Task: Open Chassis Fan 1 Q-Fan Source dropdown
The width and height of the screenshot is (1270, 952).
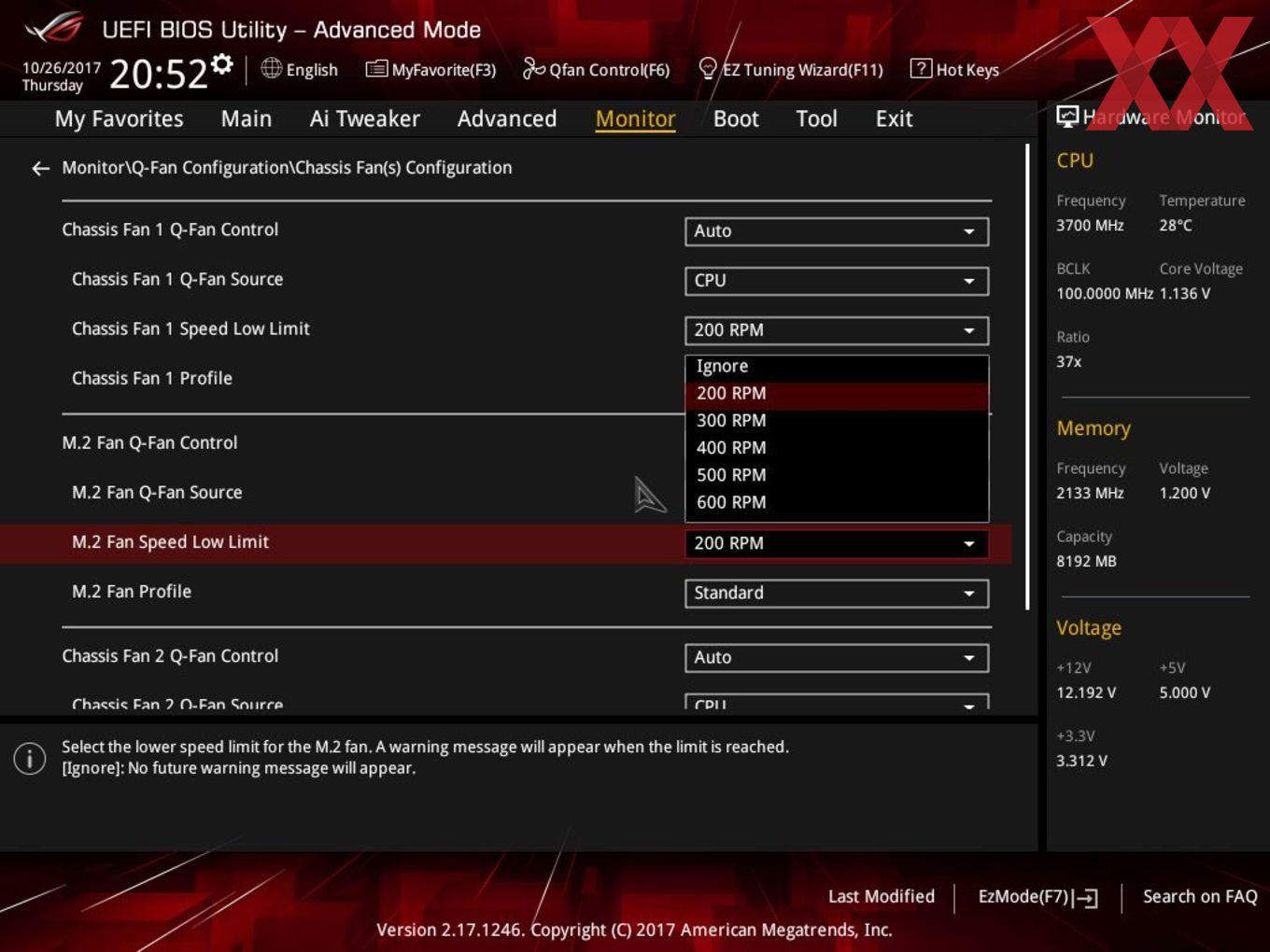Action: pos(837,281)
